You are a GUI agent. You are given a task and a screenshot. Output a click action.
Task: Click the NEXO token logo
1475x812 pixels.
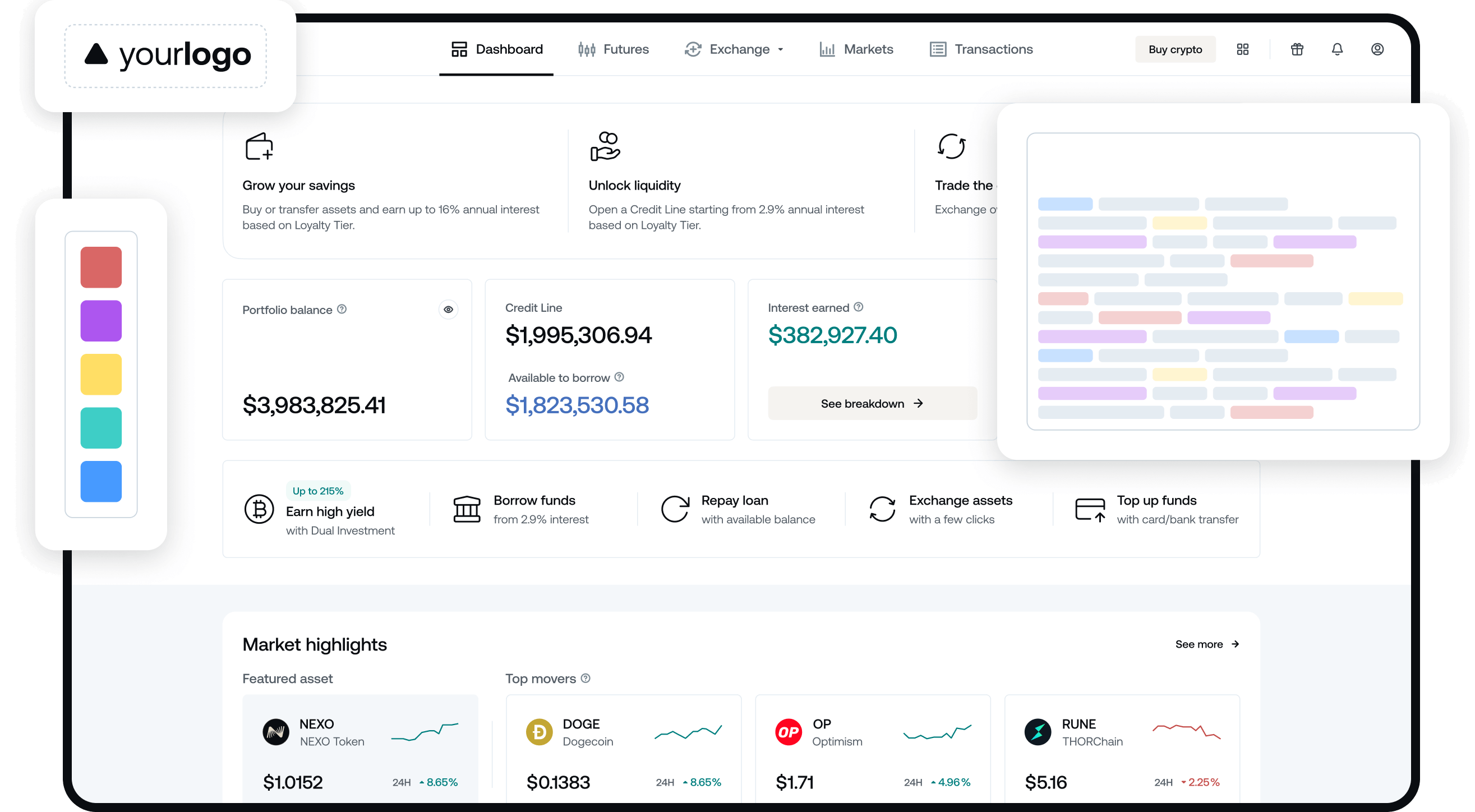tap(275, 732)
